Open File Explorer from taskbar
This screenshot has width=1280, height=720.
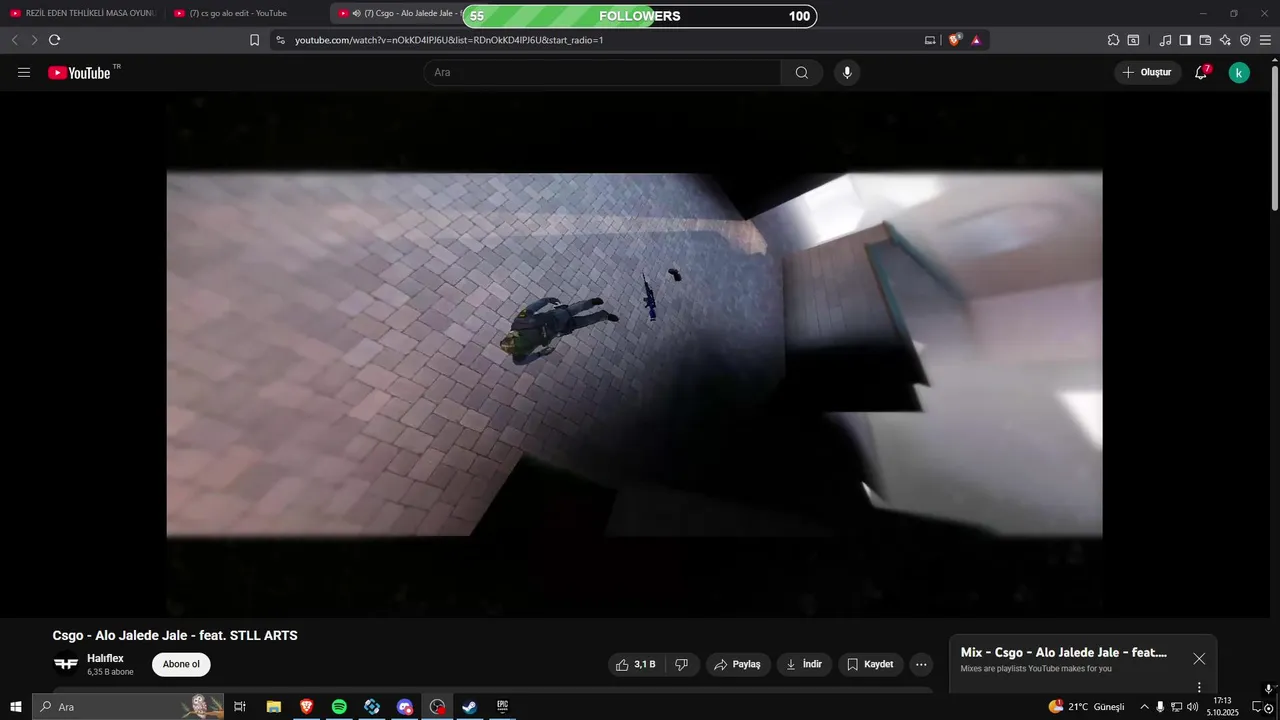(273, 707)
